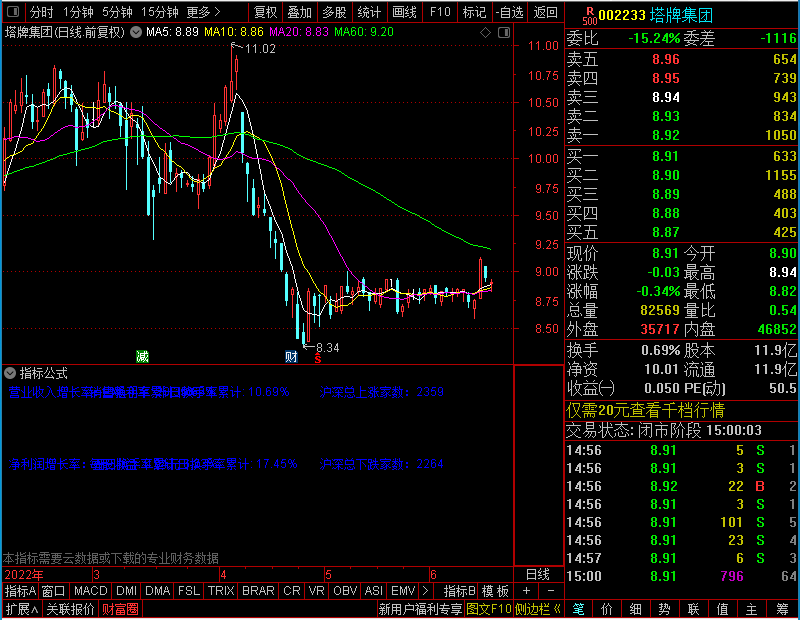Open the 复权 adjustment option
Image resolution: width=800 pixels, height=620 pixels.
[x=265, y=12]
